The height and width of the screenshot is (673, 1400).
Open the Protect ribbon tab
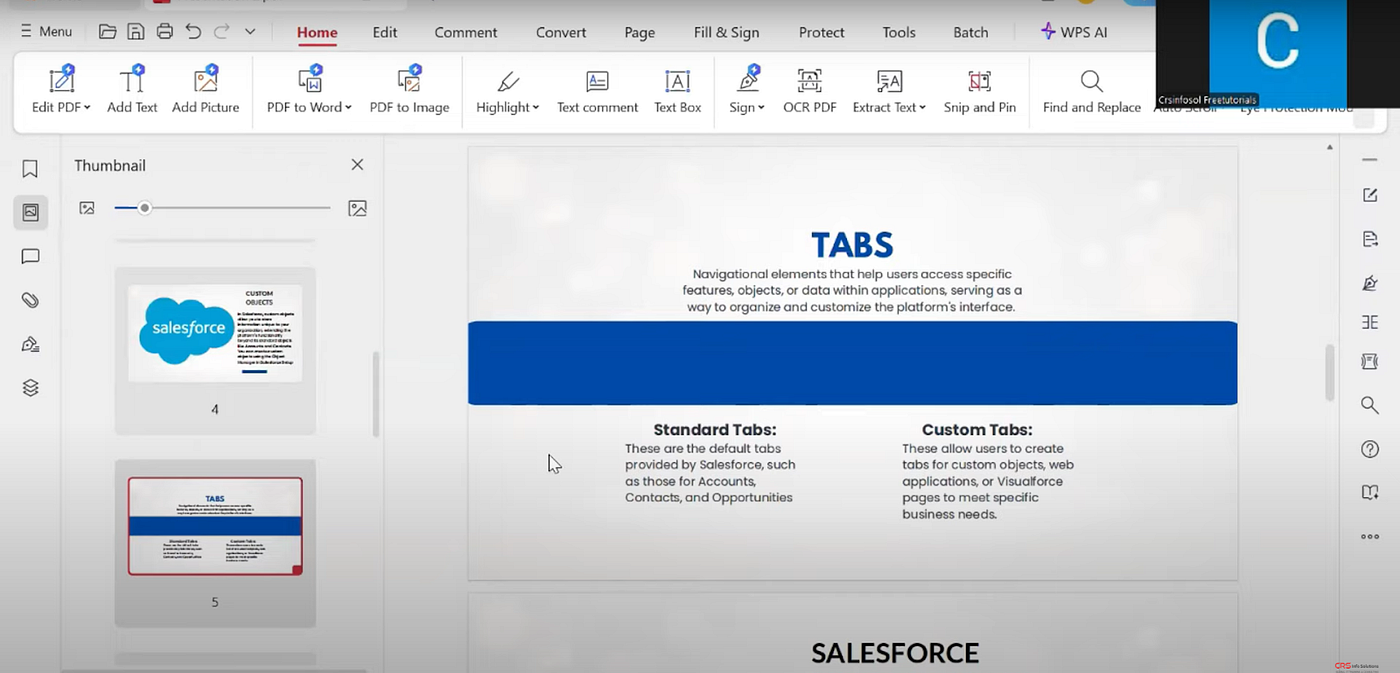(x=822, y=32)
